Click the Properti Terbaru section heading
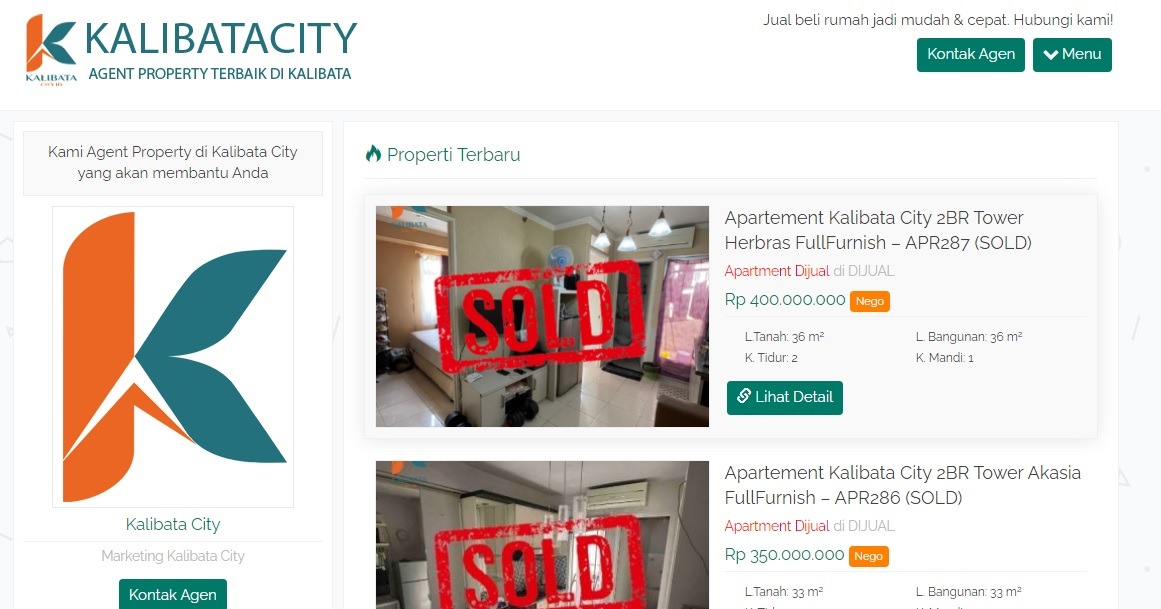This screenshot has height=609, width=1161. click(x=453, y=155)
